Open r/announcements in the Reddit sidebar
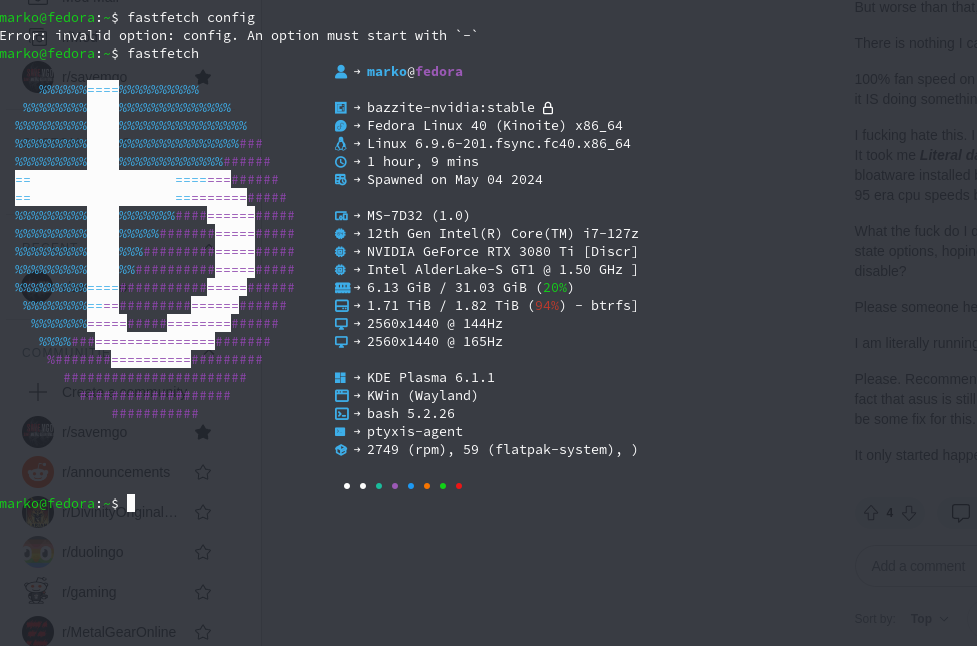The image size is (977, 647). pos(116,472)
